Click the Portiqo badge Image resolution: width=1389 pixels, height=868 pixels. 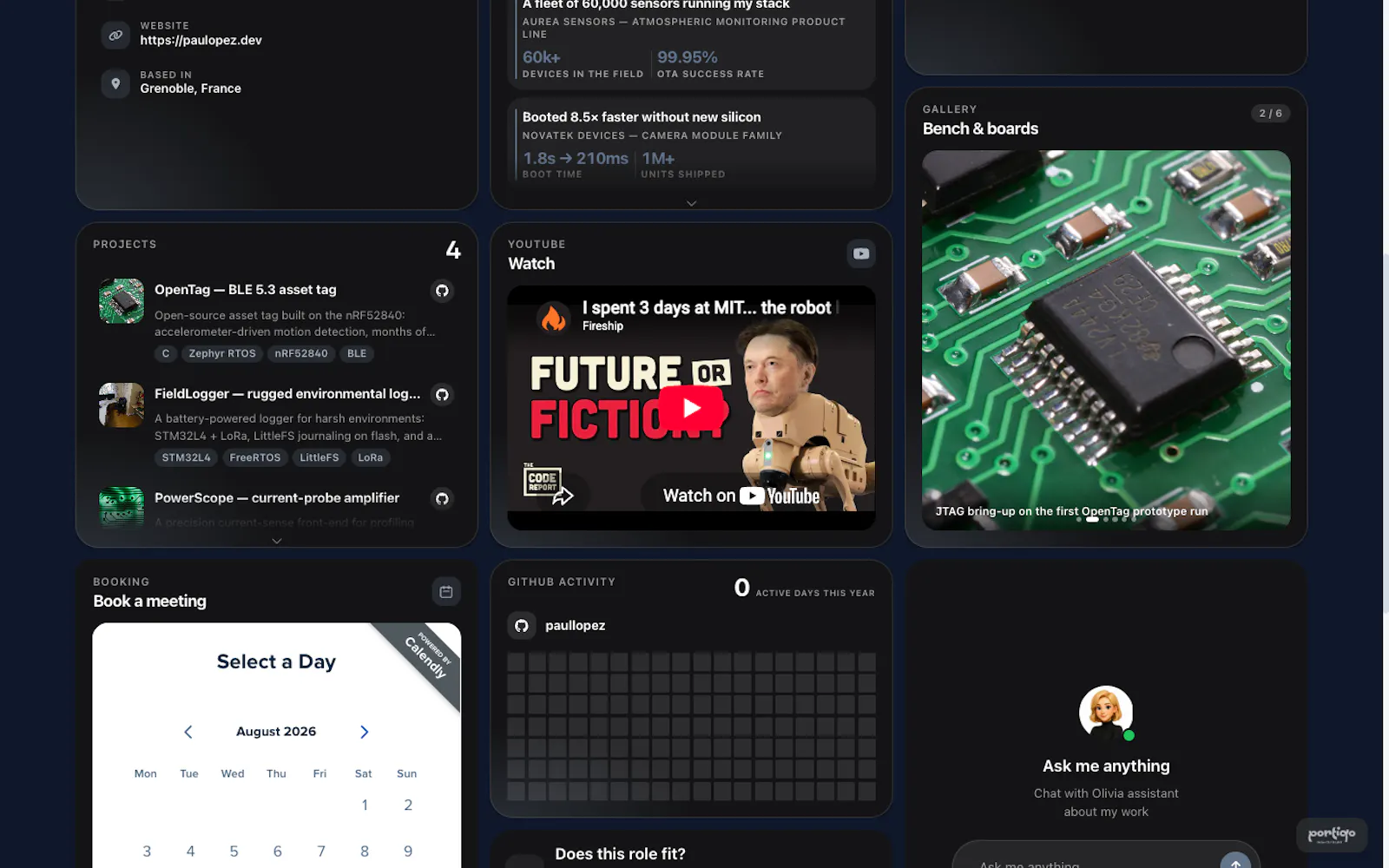tap(1332, 835)
